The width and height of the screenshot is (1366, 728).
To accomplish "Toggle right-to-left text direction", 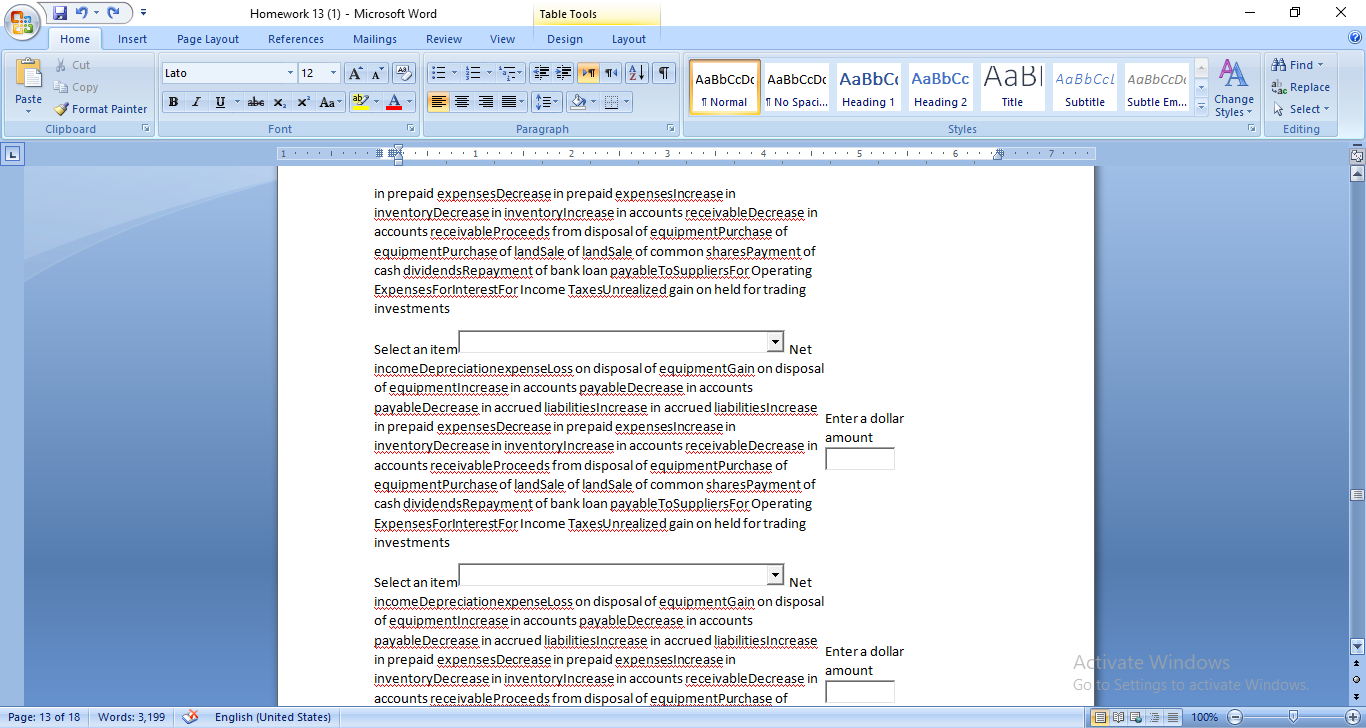I will (x=611, y=73).
